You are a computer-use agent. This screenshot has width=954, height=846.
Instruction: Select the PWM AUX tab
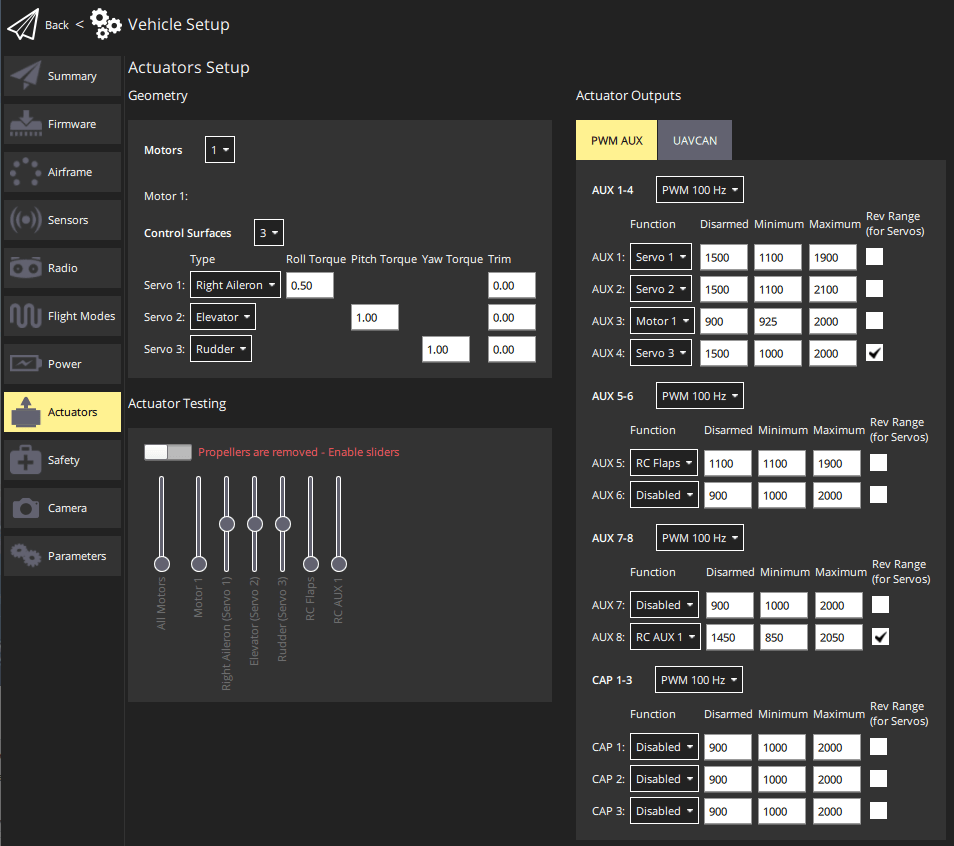coord(616,140)
